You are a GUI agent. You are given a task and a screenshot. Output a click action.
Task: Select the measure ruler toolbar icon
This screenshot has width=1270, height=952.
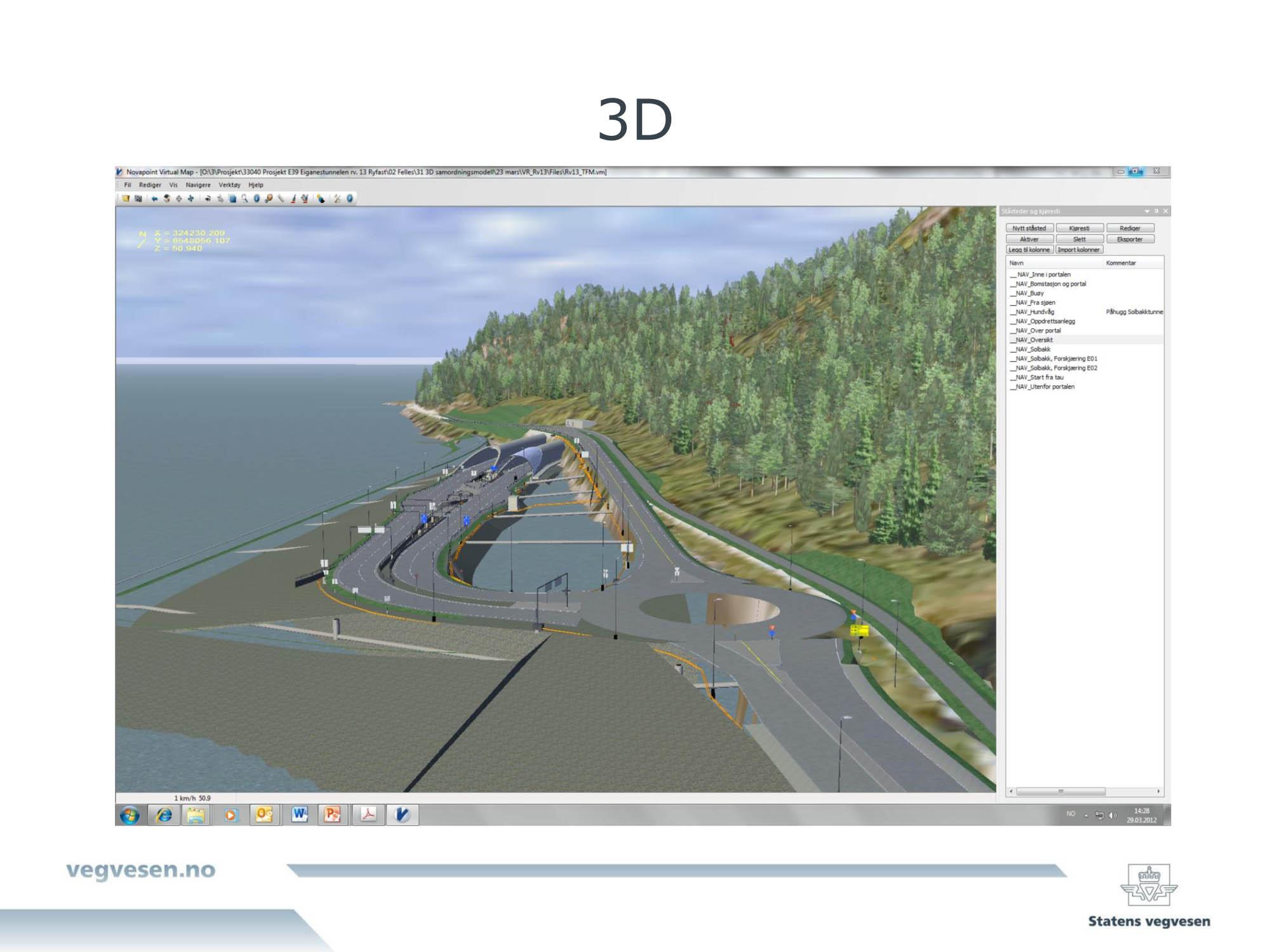281,199
